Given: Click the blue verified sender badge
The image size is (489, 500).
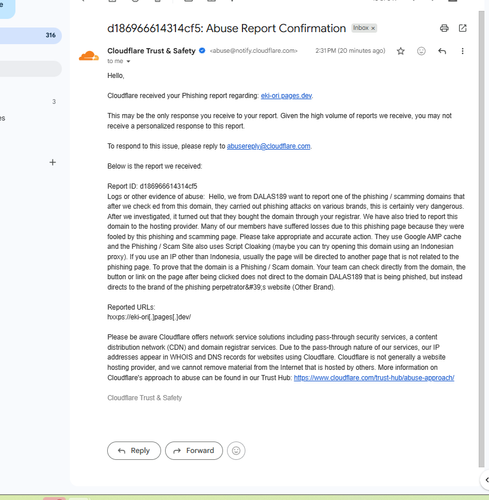Looking at the screenshot, I should (202, 51).
